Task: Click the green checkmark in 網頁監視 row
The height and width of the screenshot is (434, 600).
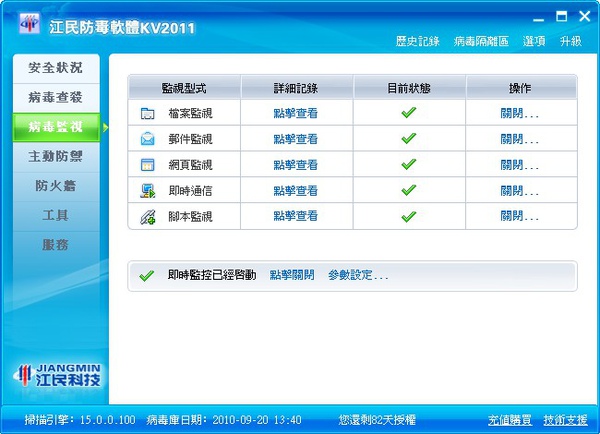Action: 409,164
